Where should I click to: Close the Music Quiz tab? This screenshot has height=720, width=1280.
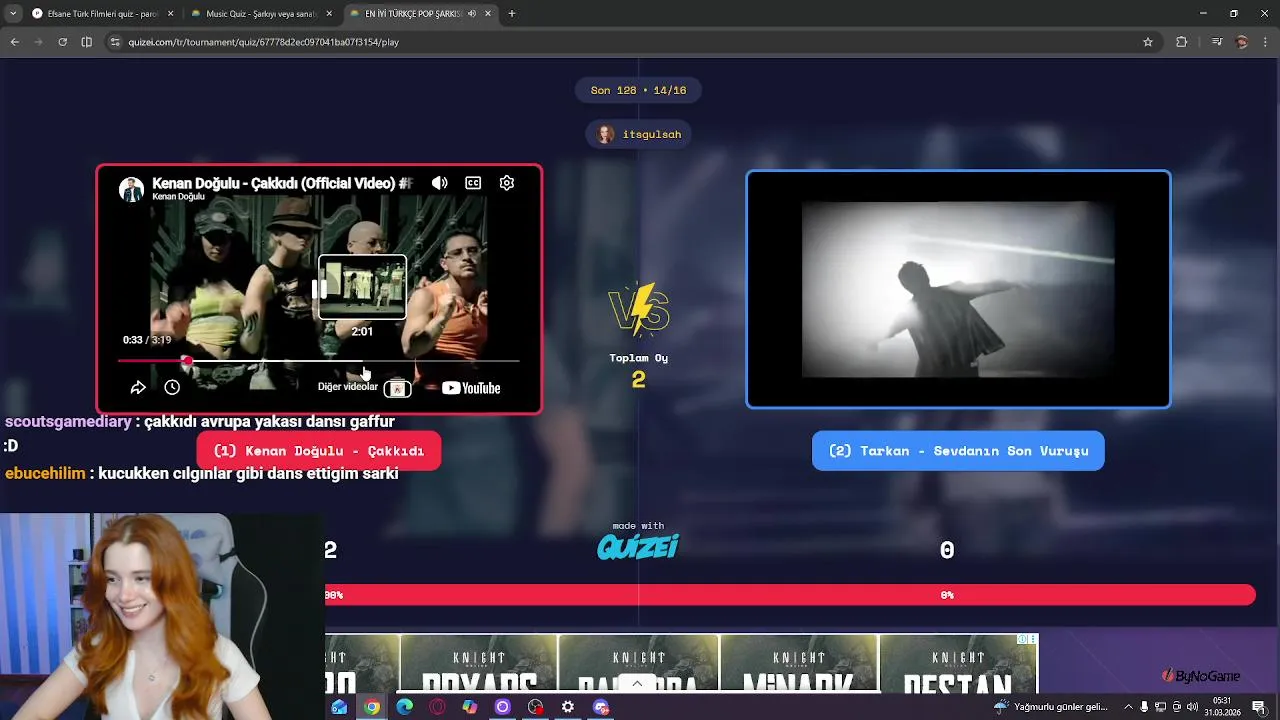coord(329,14)
